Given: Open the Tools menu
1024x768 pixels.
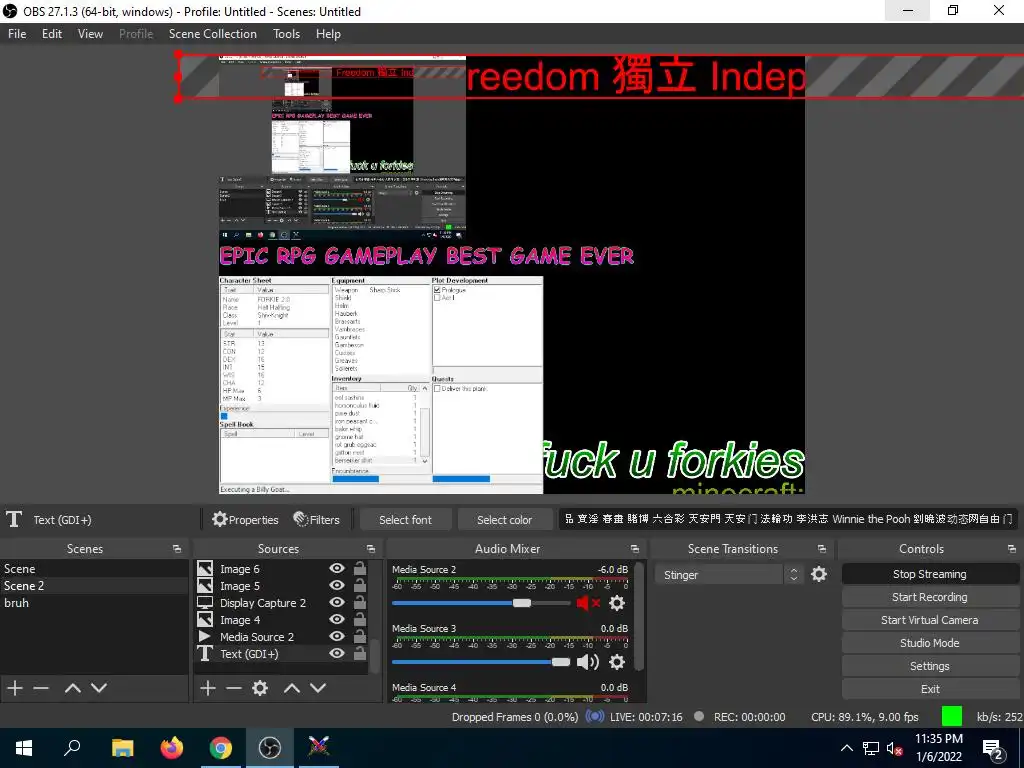Looking at the screenshot, I should (286, 34).
